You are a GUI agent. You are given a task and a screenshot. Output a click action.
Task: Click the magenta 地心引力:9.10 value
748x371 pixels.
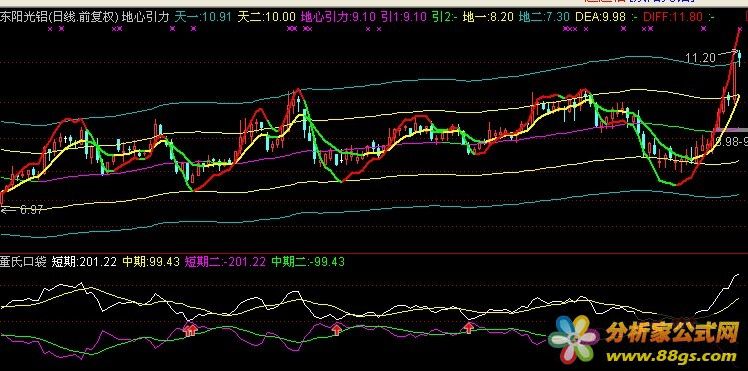tap(339, 18)
